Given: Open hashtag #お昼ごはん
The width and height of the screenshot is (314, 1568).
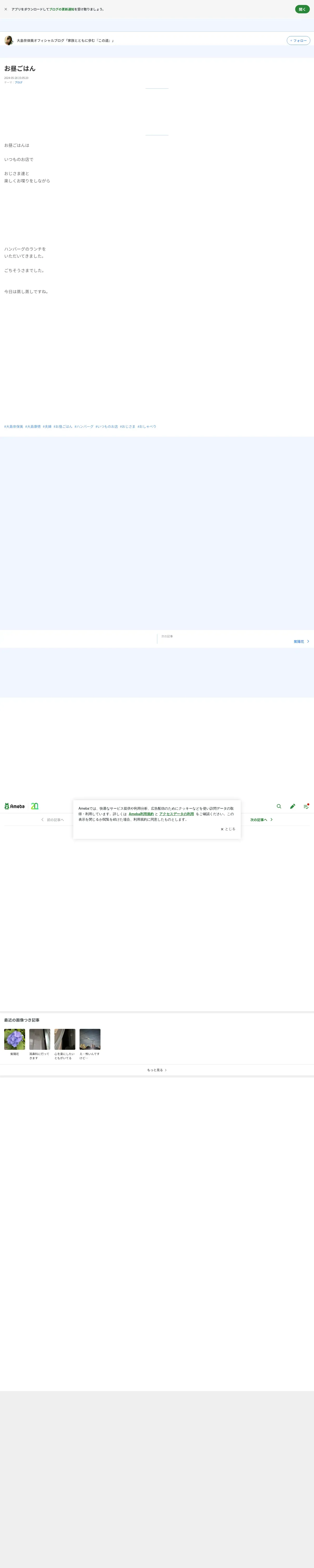Looking at the screenshot, I should [x=63, y=427].
